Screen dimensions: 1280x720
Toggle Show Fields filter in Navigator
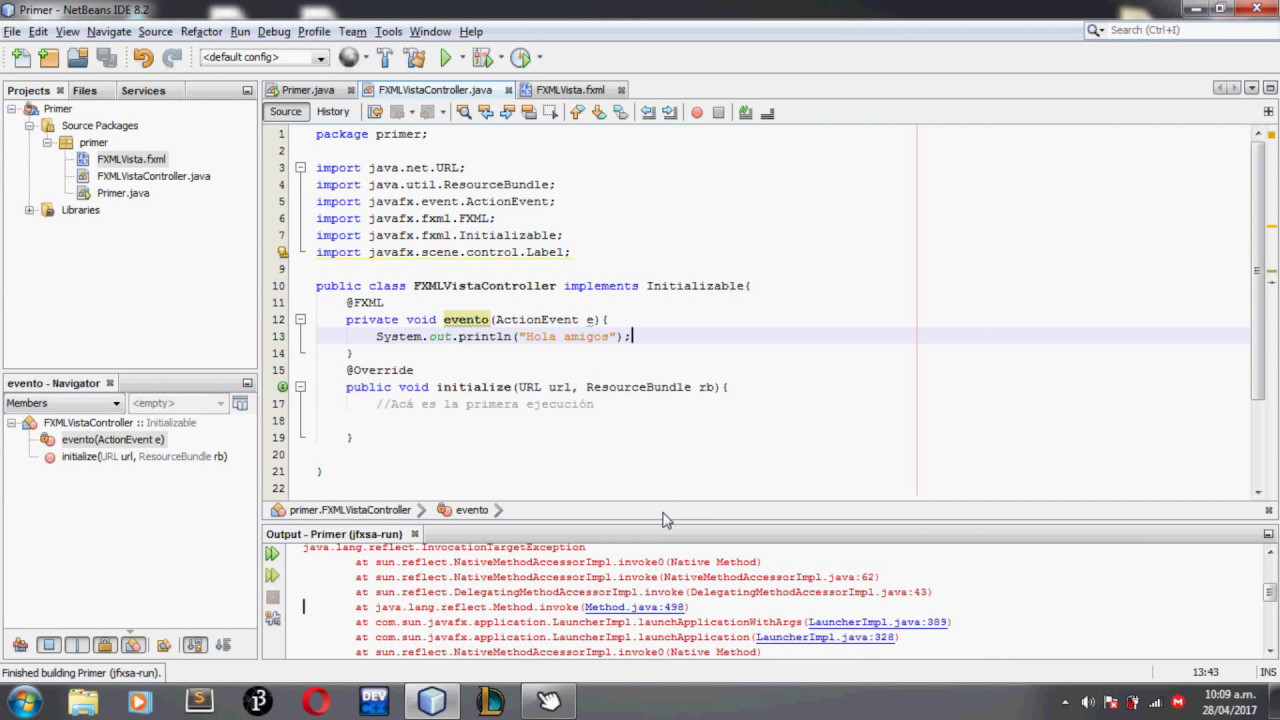[48, 645]
